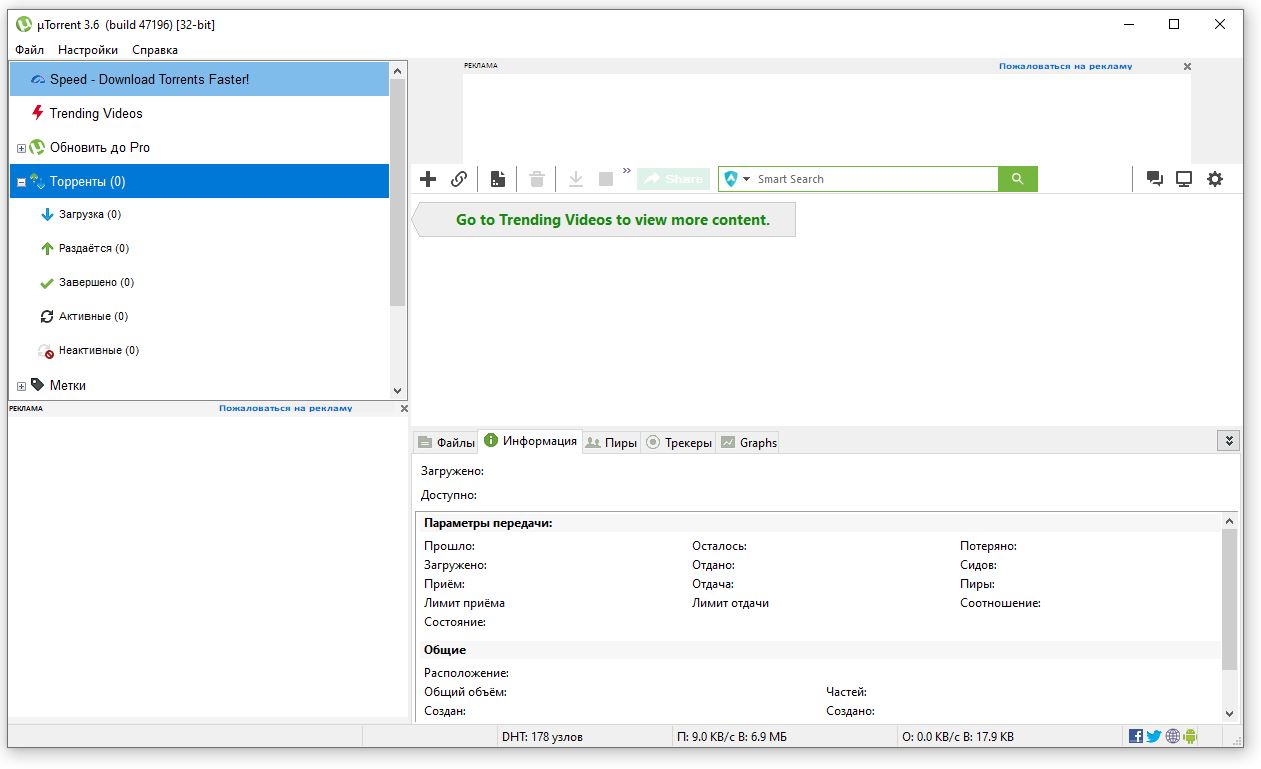Click the add torrent from URL link icon

(x=459, y=179)
